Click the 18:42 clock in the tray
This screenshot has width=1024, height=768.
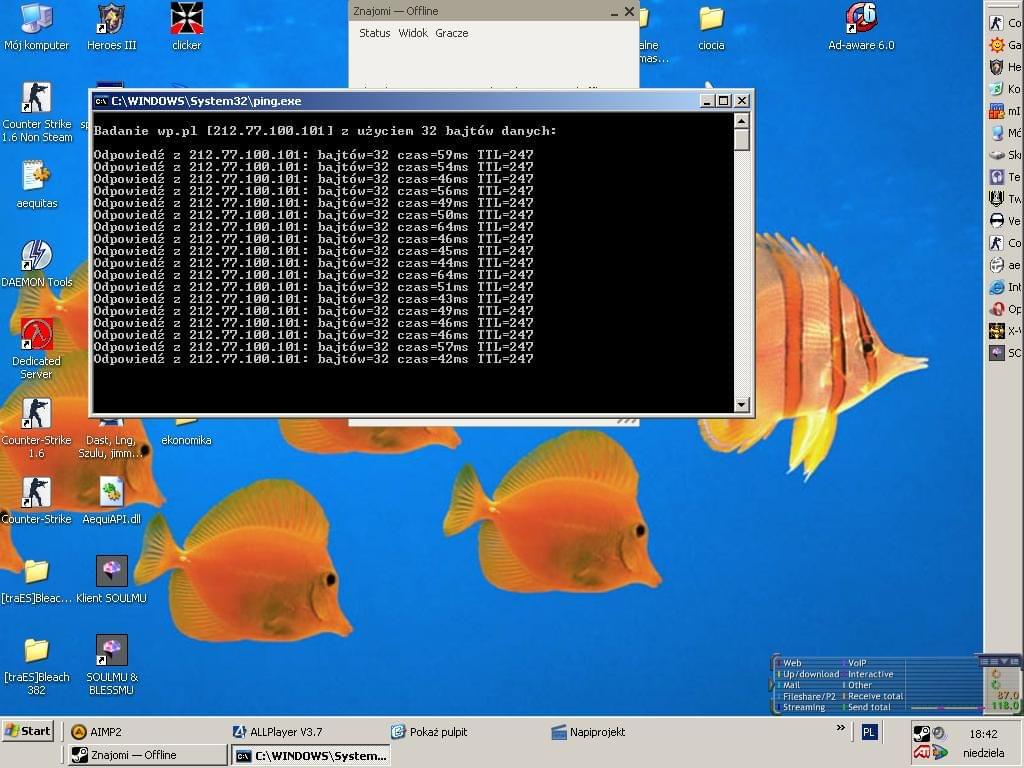tap(984, 733)
